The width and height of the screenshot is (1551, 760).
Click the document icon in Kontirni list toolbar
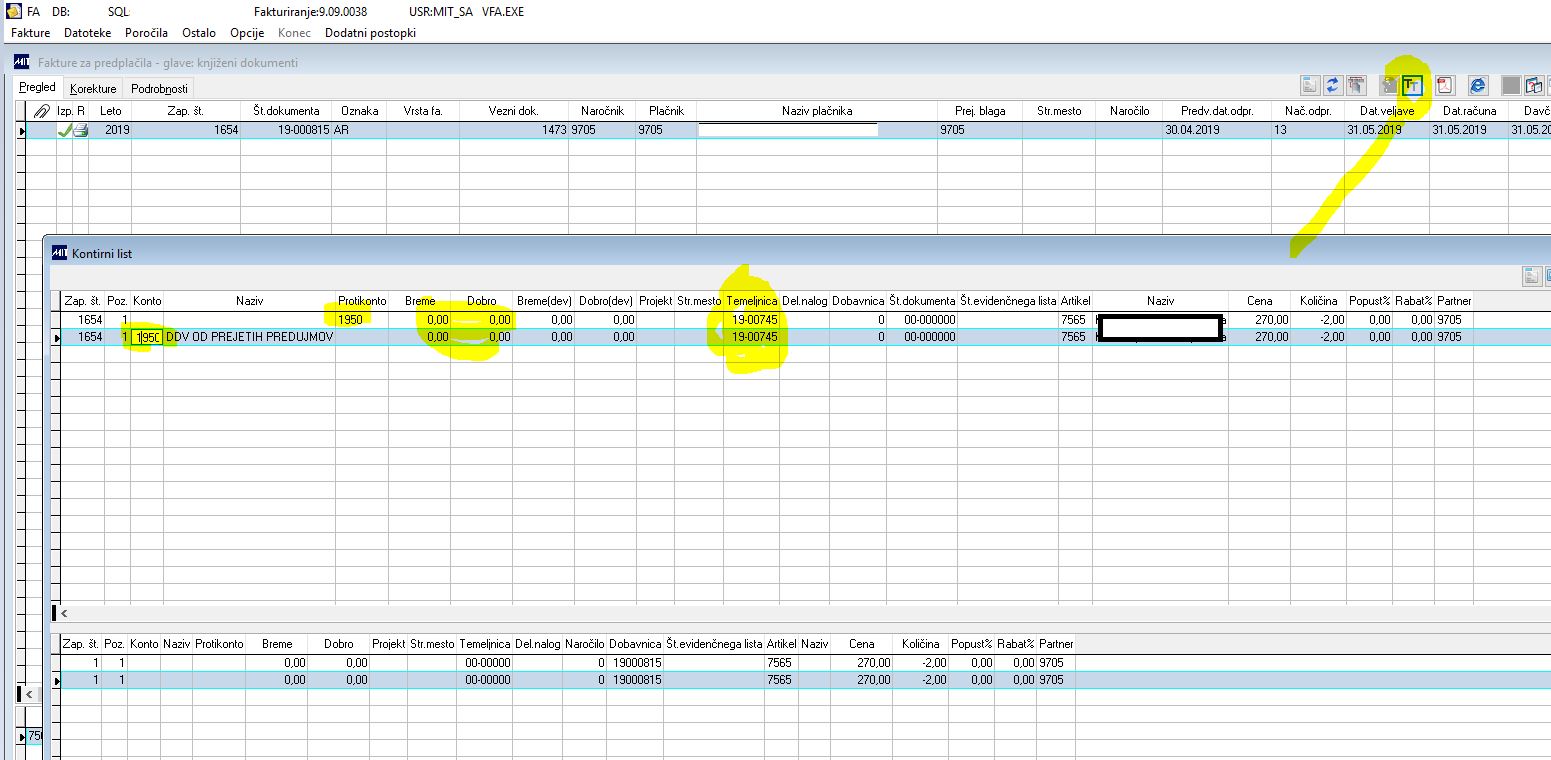click(1530, 276)
